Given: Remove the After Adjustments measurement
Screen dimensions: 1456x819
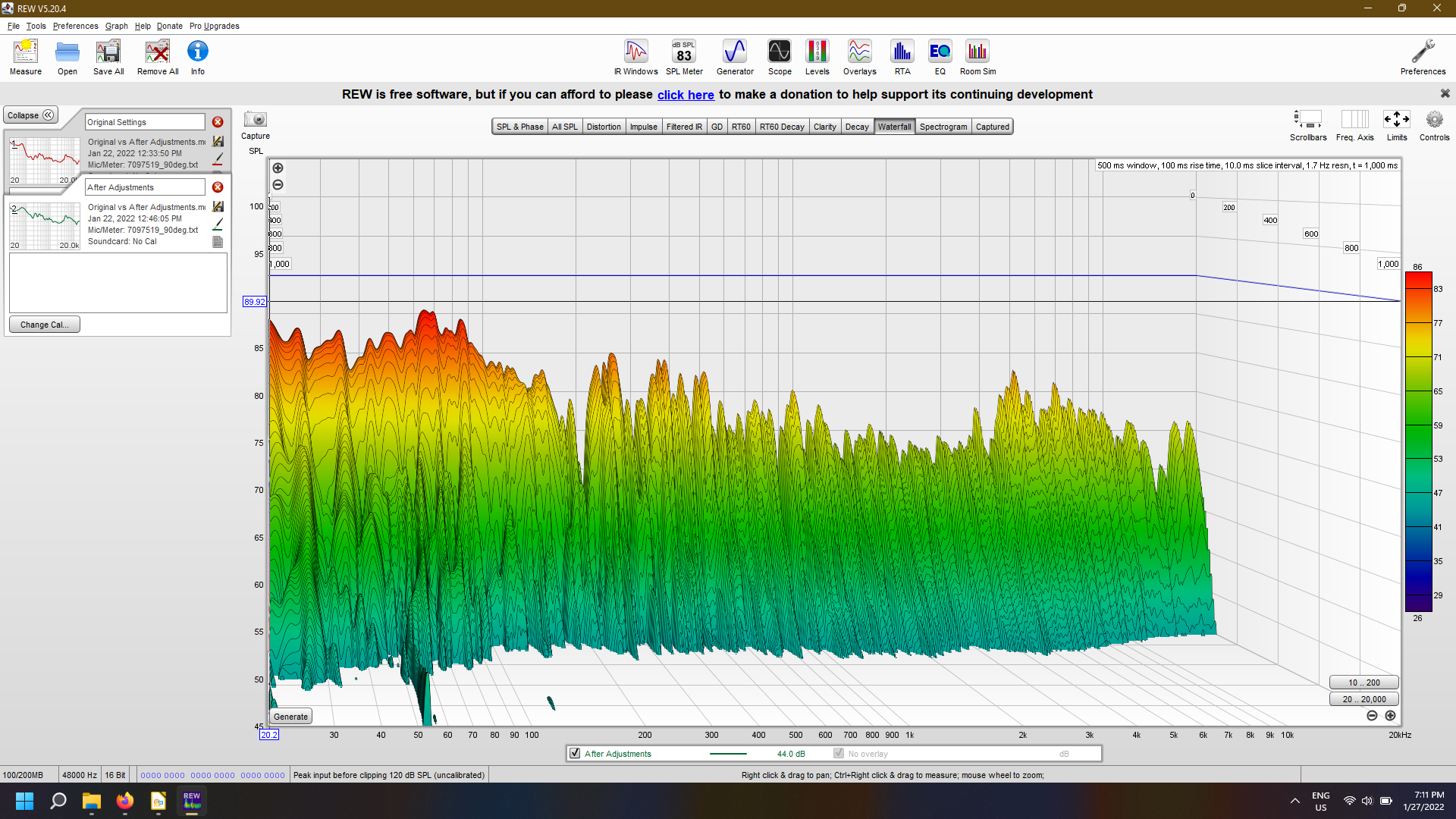Looking at the screenshot, I should (x=218, y=187).
